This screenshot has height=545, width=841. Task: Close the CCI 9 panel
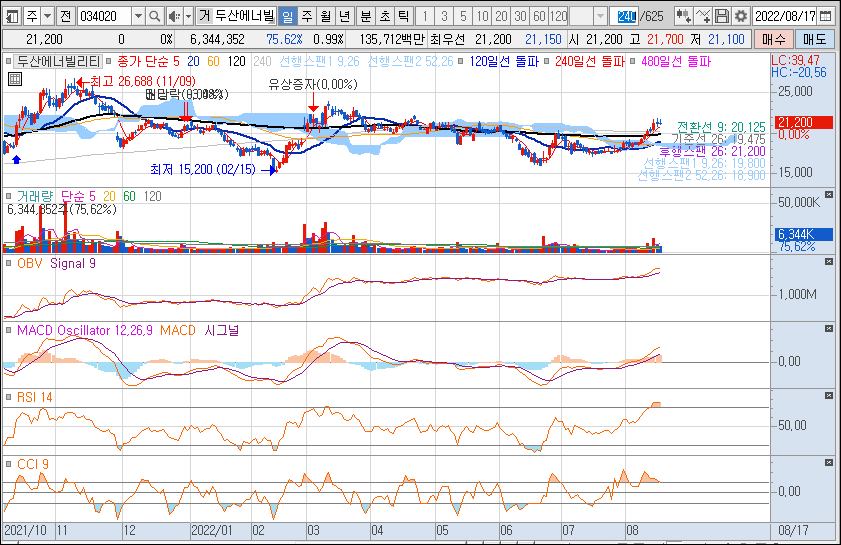(x=829, y=462)
